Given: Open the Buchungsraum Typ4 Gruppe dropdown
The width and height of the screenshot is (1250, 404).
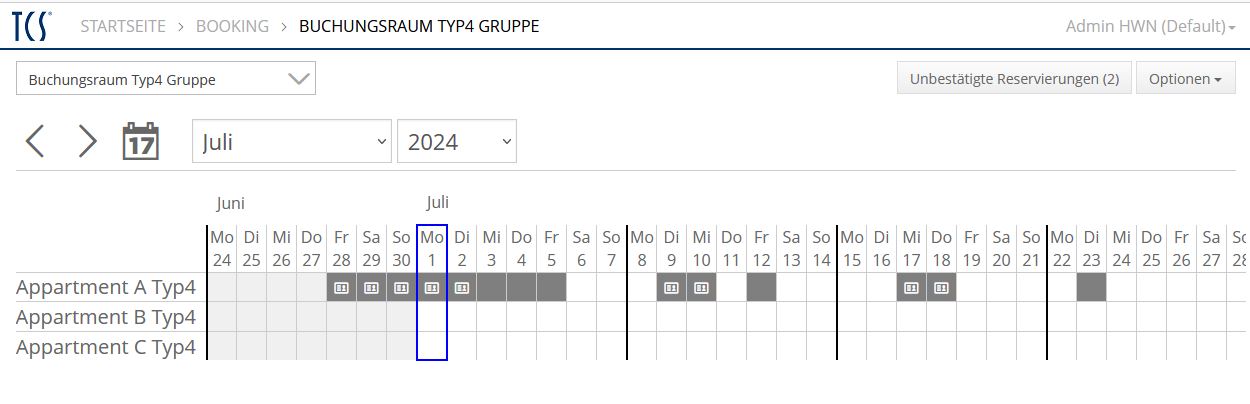Looking at the screenshot, I should (166, 79).
